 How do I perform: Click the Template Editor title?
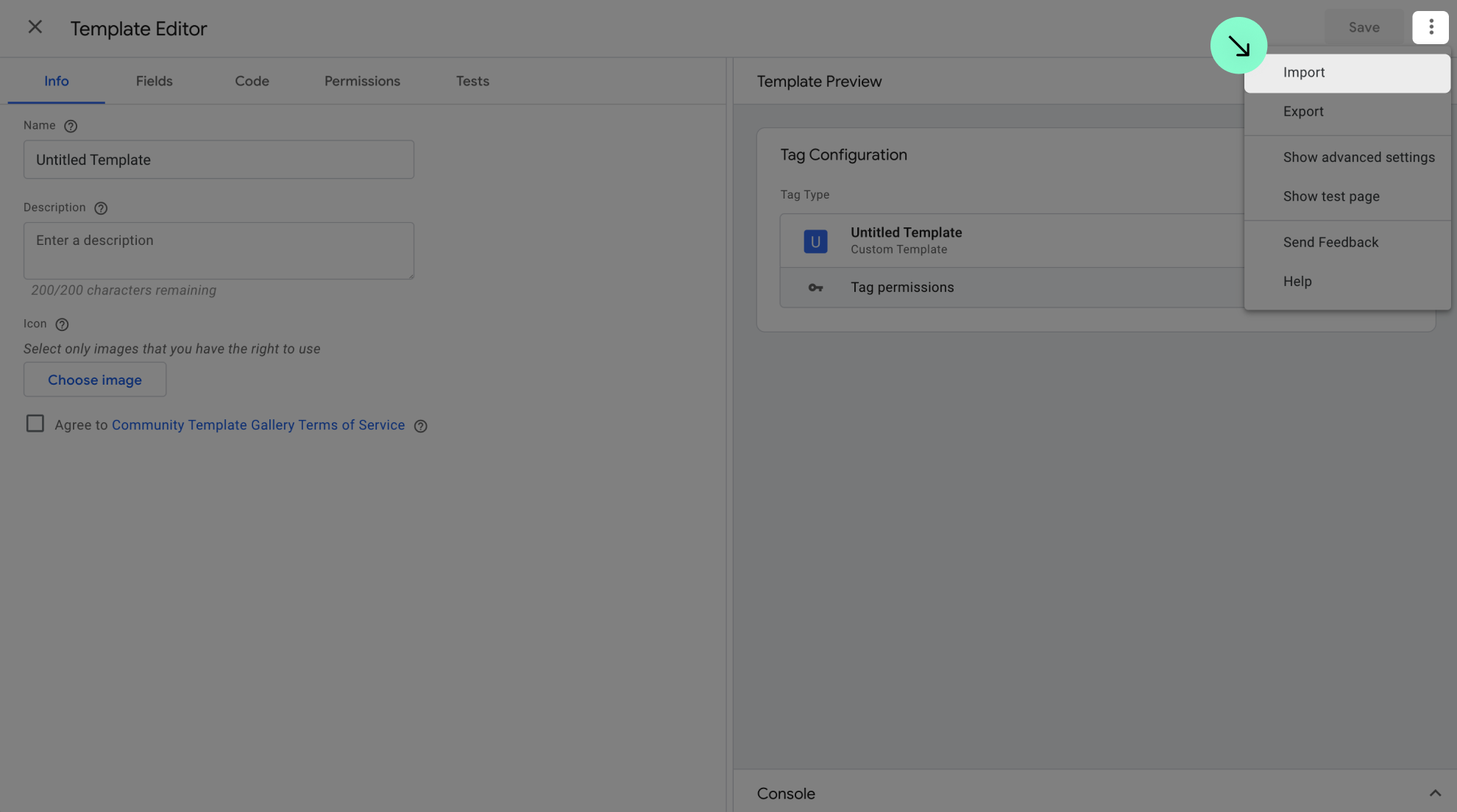pyautogui.click(x=138, y=29)
